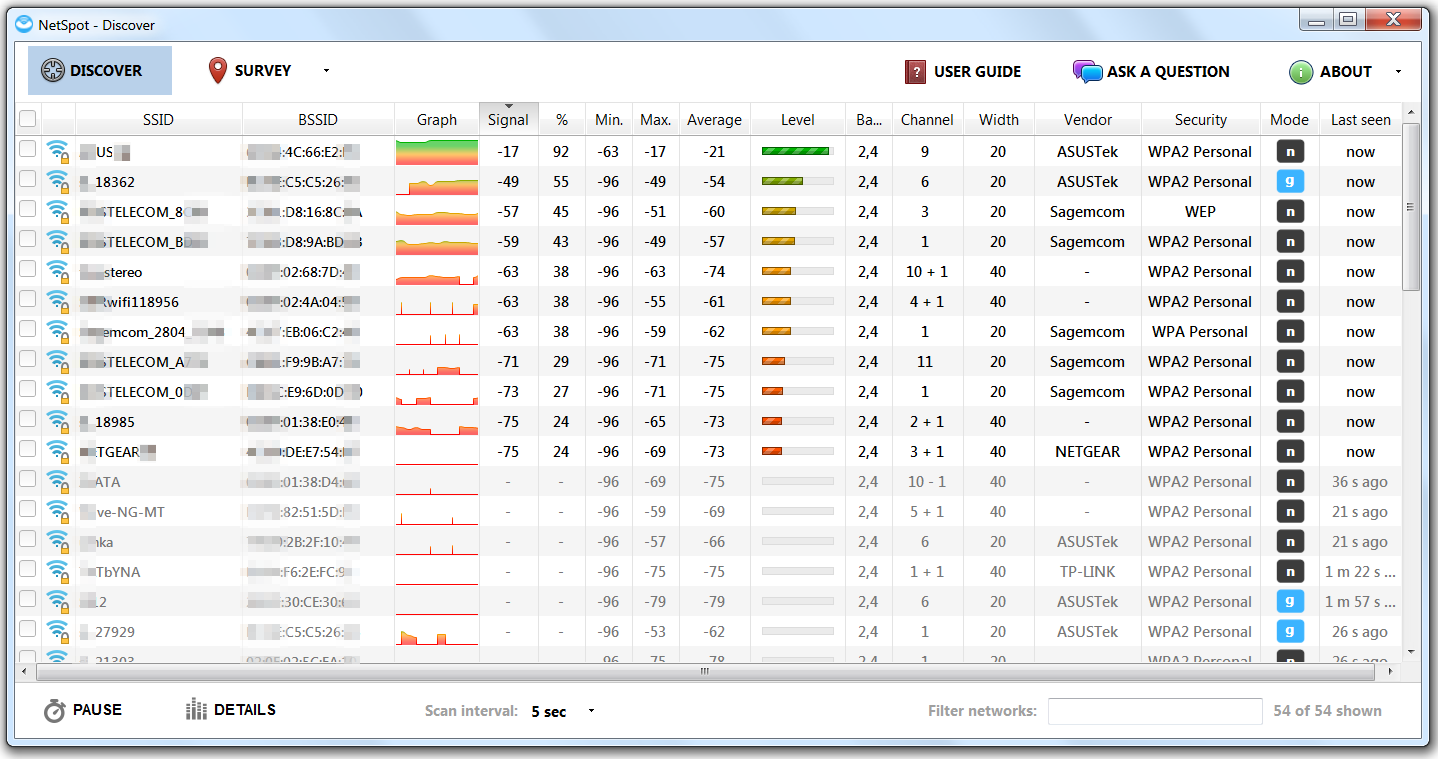Focus the Filter networks text field
This screenshot has width=1438, height=759.
coord(1154,711)
